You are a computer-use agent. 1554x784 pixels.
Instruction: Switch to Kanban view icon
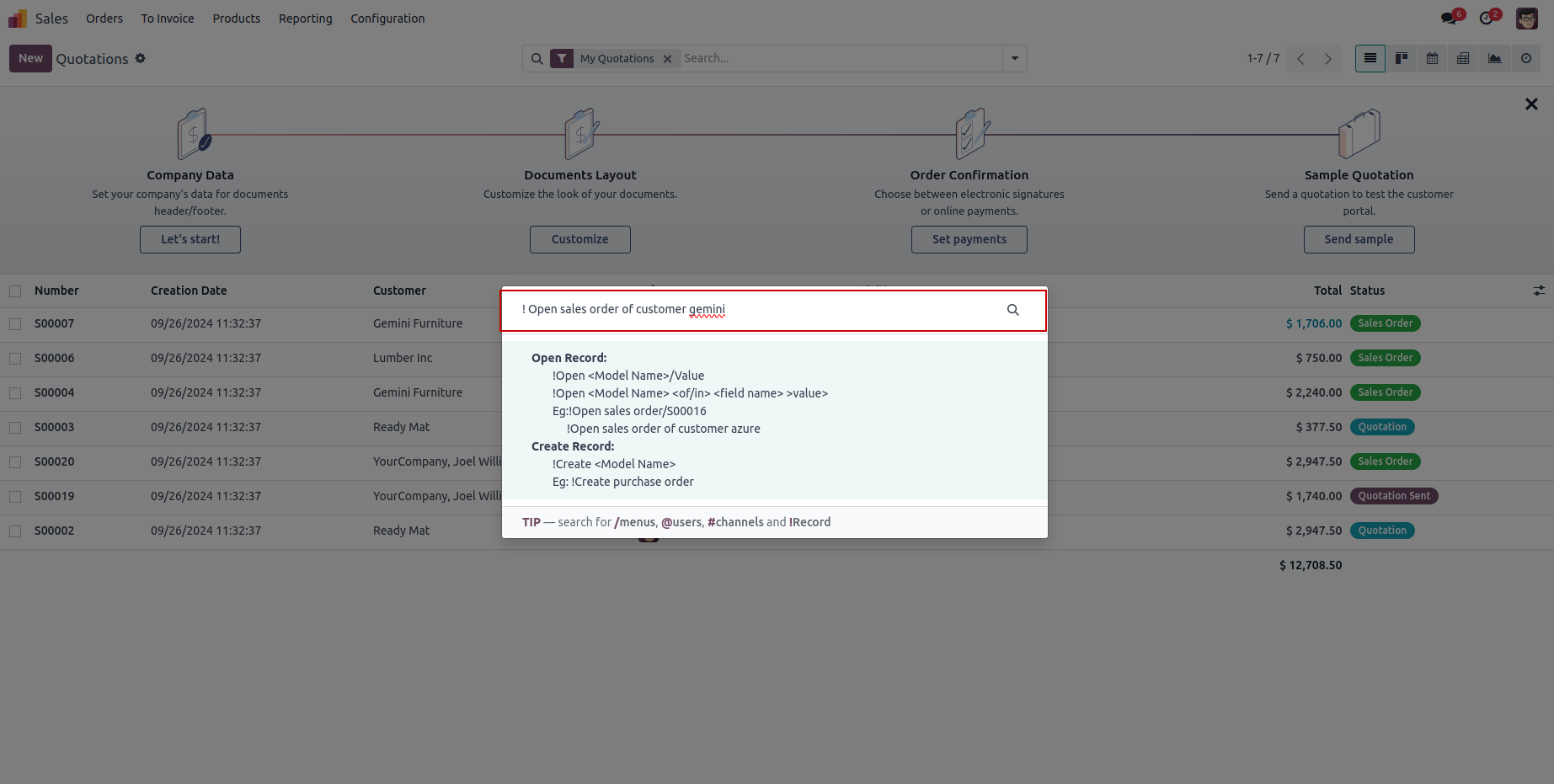point(1402,58)
